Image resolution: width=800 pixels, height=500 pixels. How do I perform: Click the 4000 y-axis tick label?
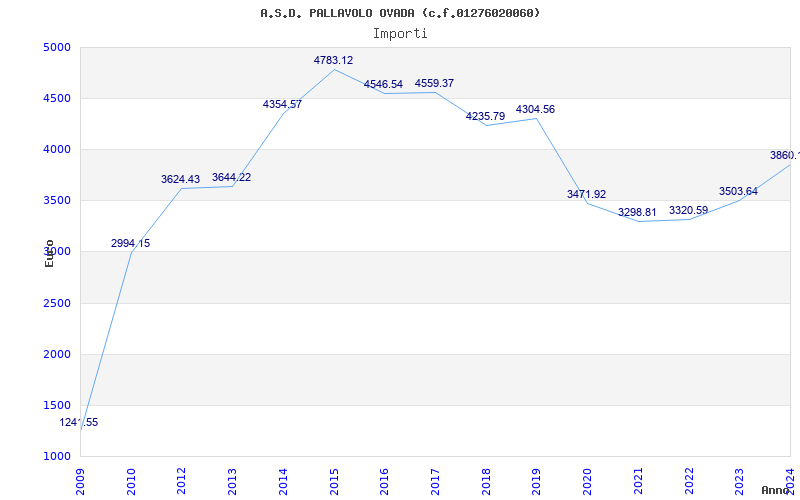(x=57, y=149)
